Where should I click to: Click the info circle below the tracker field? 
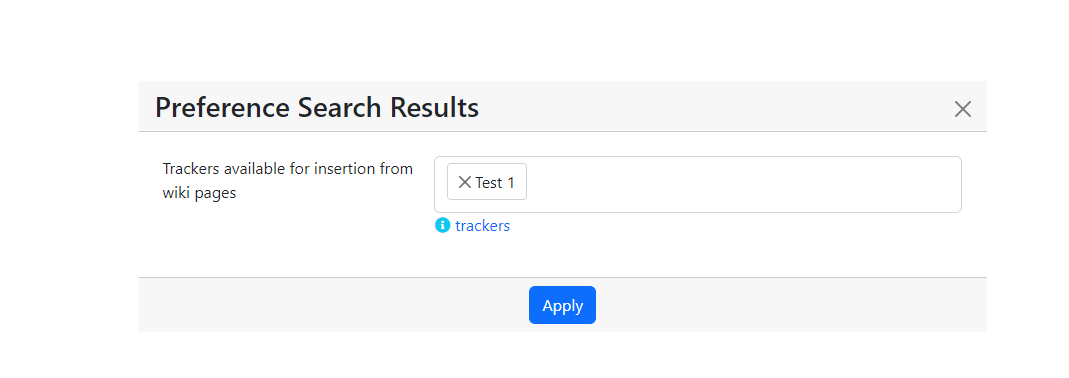pyautogui.click(x=442, y=225)
